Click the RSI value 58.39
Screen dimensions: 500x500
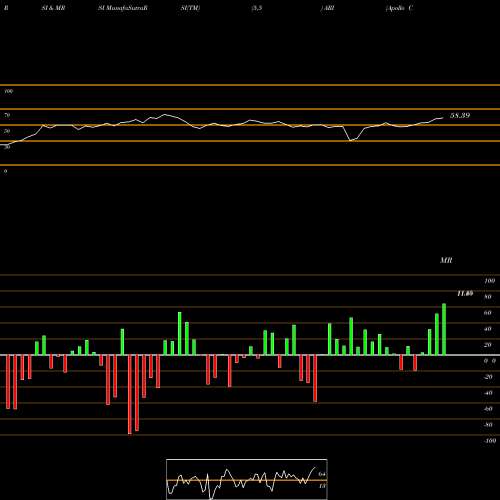(460, 115)
